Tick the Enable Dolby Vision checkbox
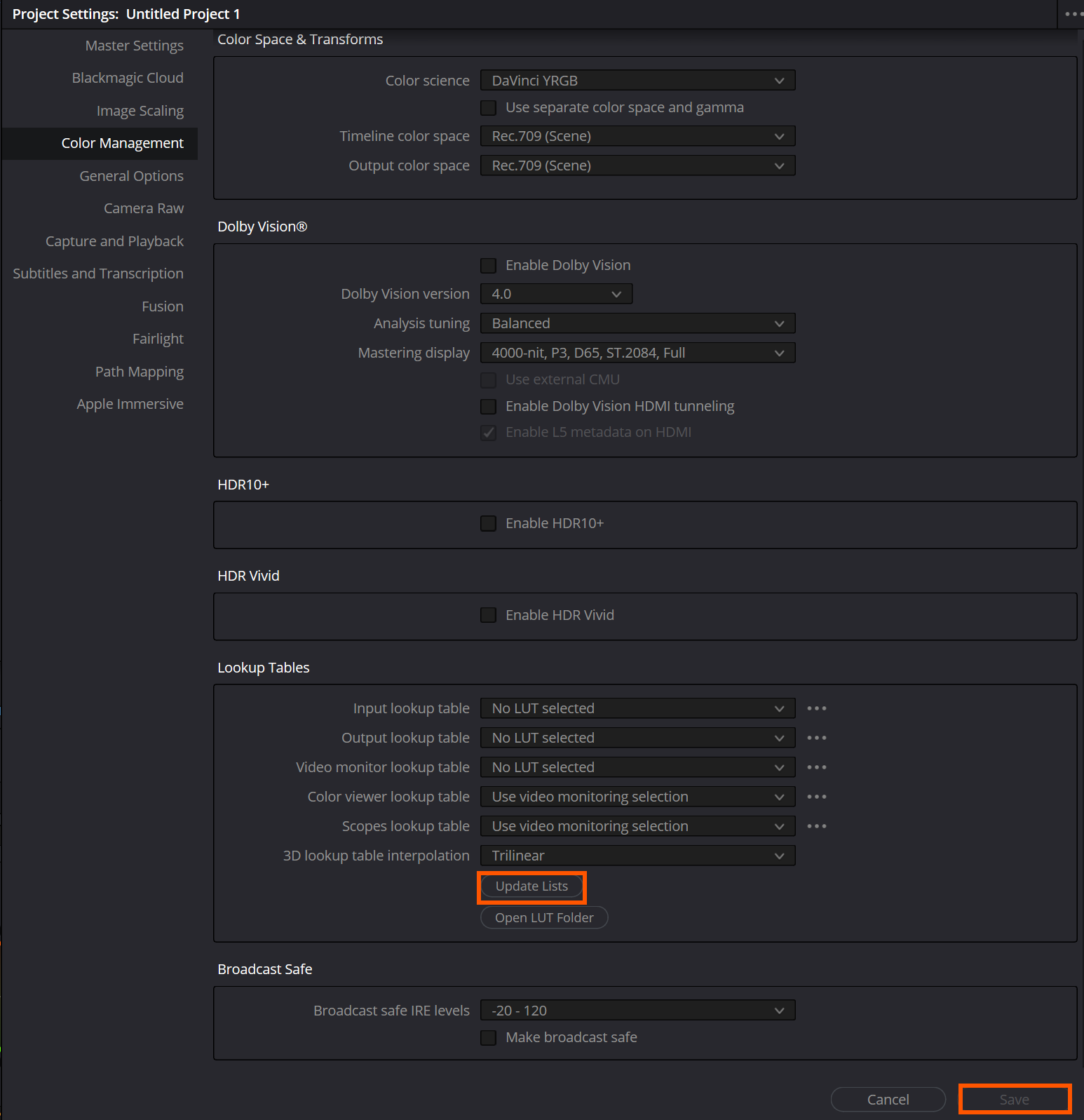The image size is (1084, 1120). point(488,266)
